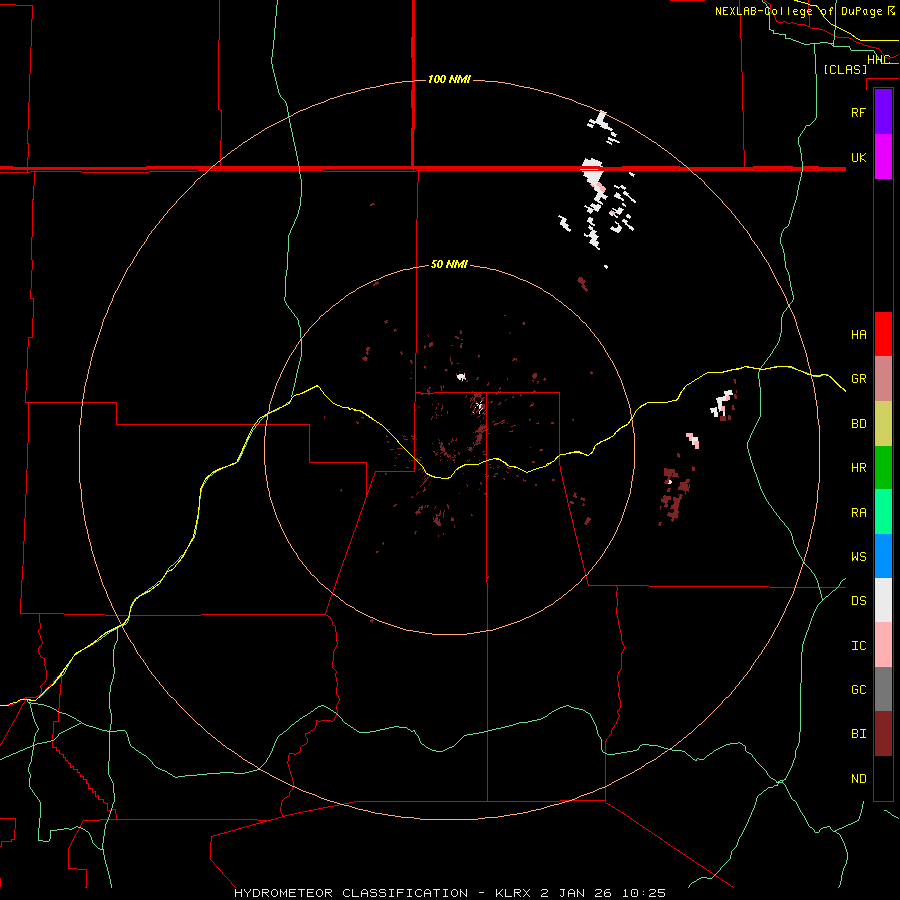The height and width of the screenshot is (900, 900).
Task: Click the BI brown legend swatch
Action: click(x=883, y=734)
